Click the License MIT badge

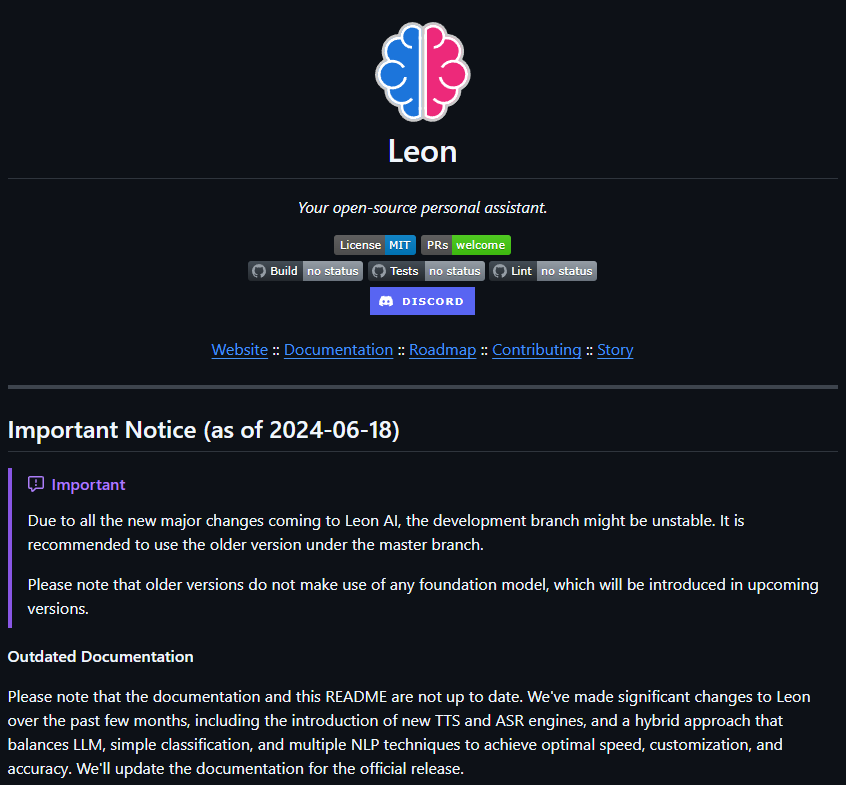(x=374, y=245)
